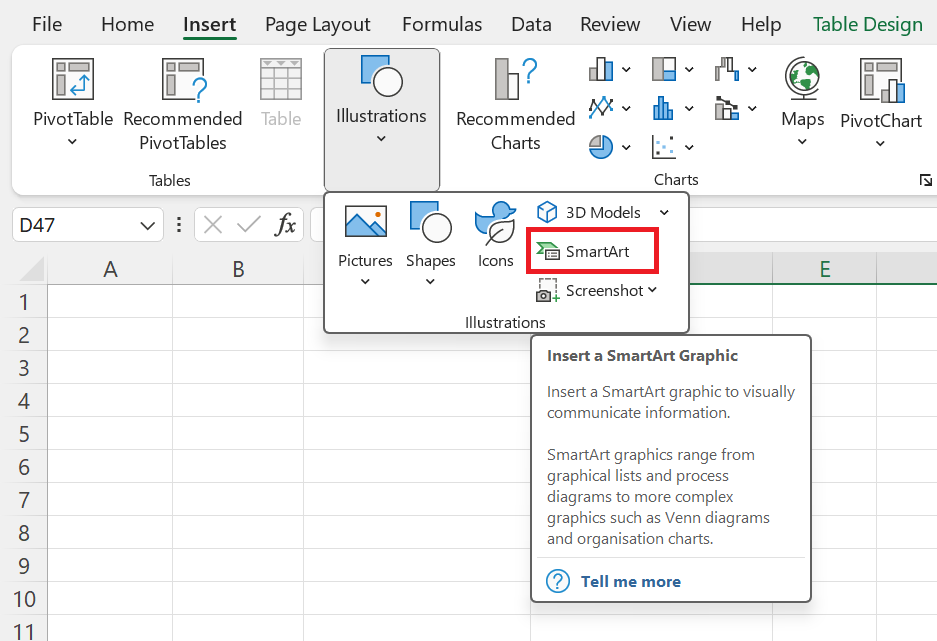The height and width of the screenshot is (641, 937).
Task: Select row 10 header
Action: coord(24,599)
